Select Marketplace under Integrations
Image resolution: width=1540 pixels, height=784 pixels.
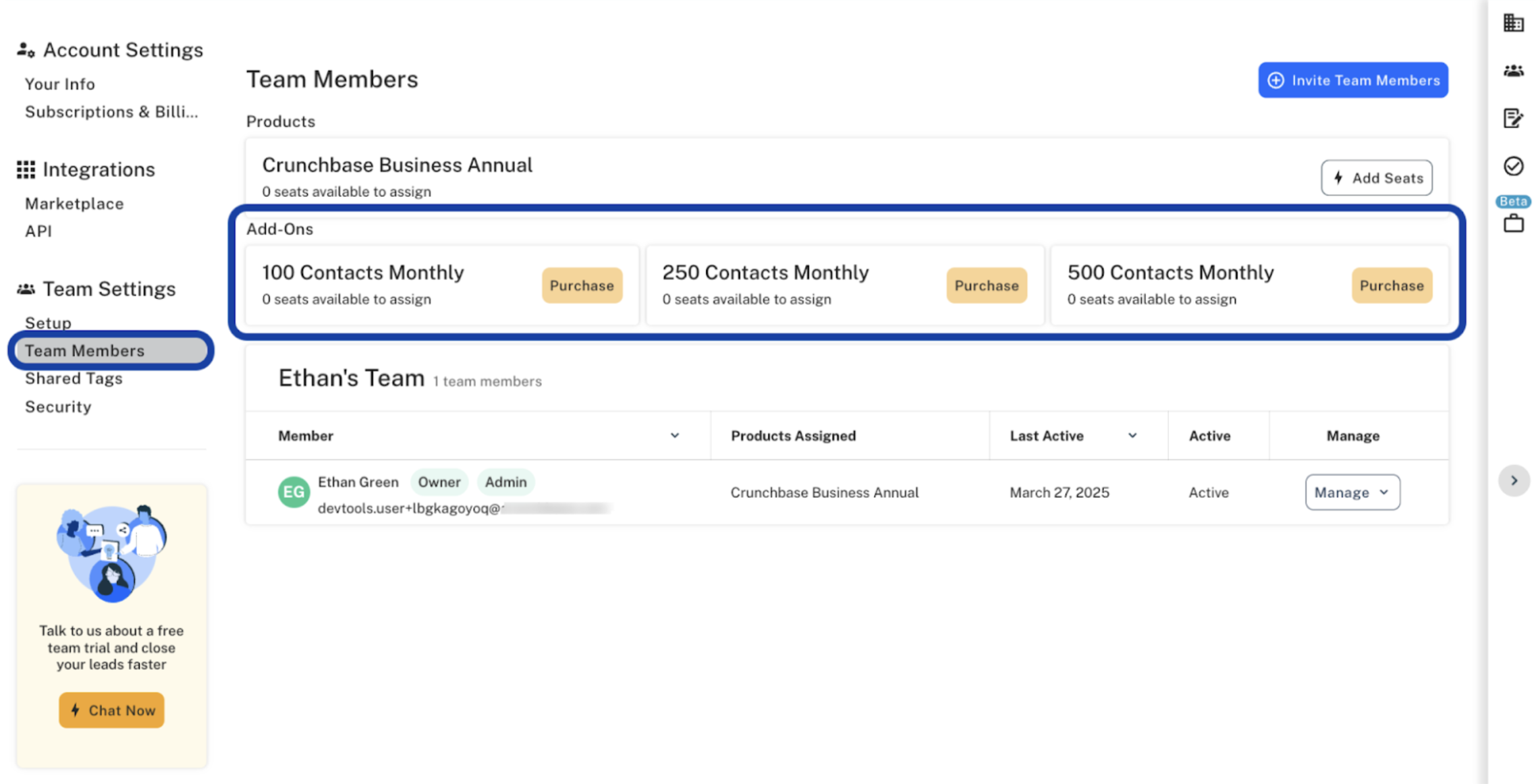[74, 204]
